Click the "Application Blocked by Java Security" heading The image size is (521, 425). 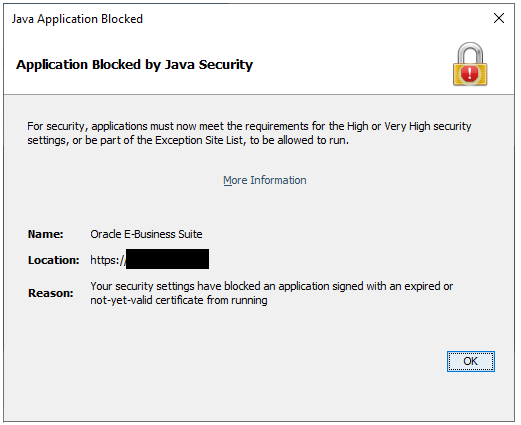(134, 64)
